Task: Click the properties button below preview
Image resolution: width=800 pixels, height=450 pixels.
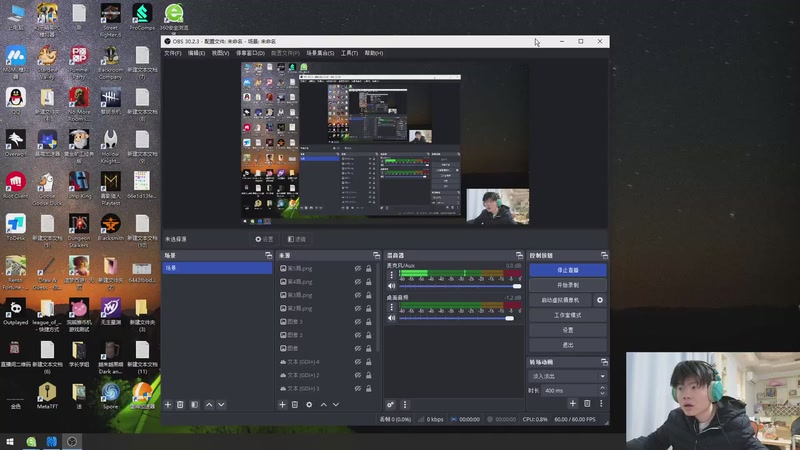Action: 264,239
